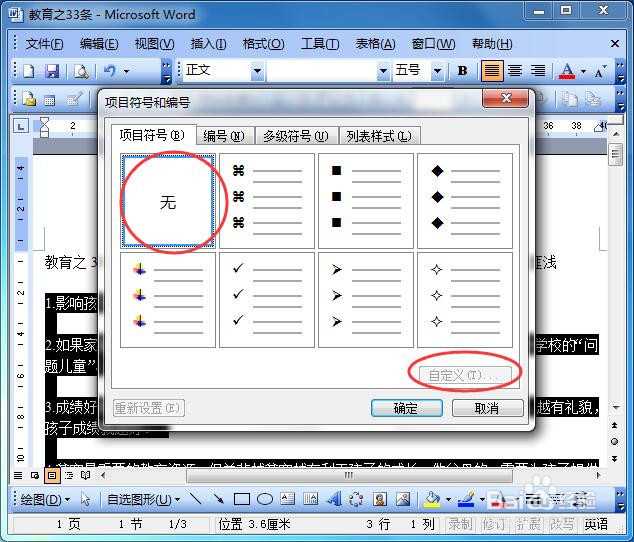Click the Insert WordArt icon
This screenshot has width=634, height=542.
[x=334, y=499]
